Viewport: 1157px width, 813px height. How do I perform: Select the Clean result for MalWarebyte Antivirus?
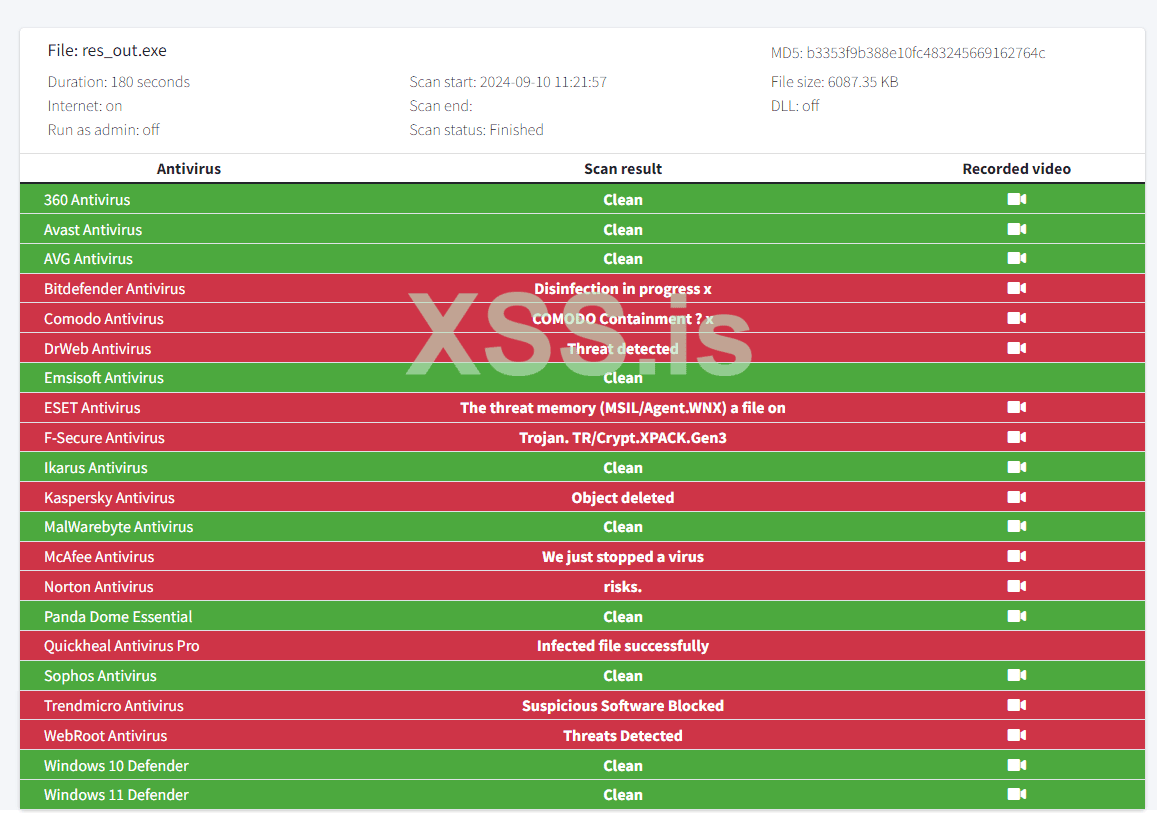pyautogui.click(x=623, y=527)
